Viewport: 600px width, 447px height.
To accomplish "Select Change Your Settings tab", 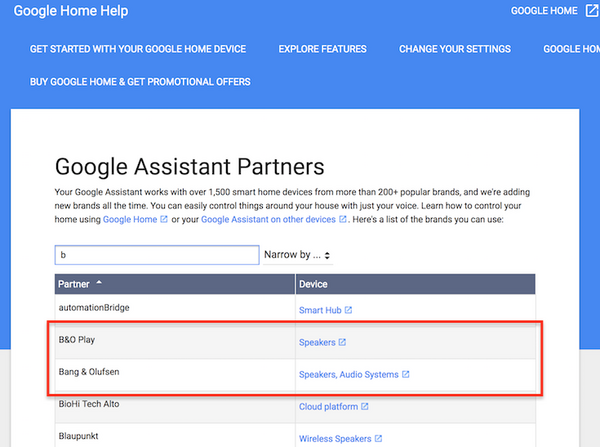I will [455, 49].
